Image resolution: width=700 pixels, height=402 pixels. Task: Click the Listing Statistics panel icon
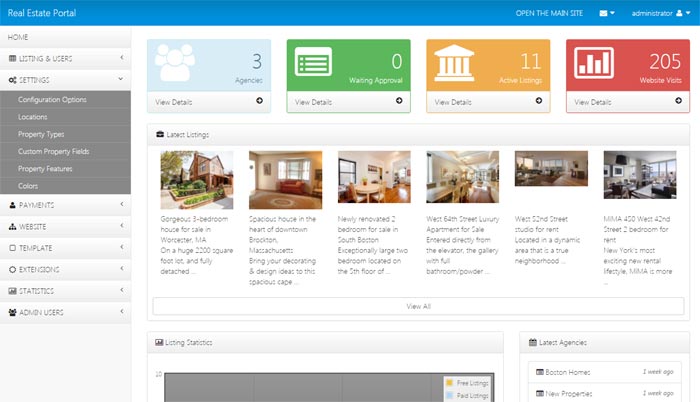159,342
